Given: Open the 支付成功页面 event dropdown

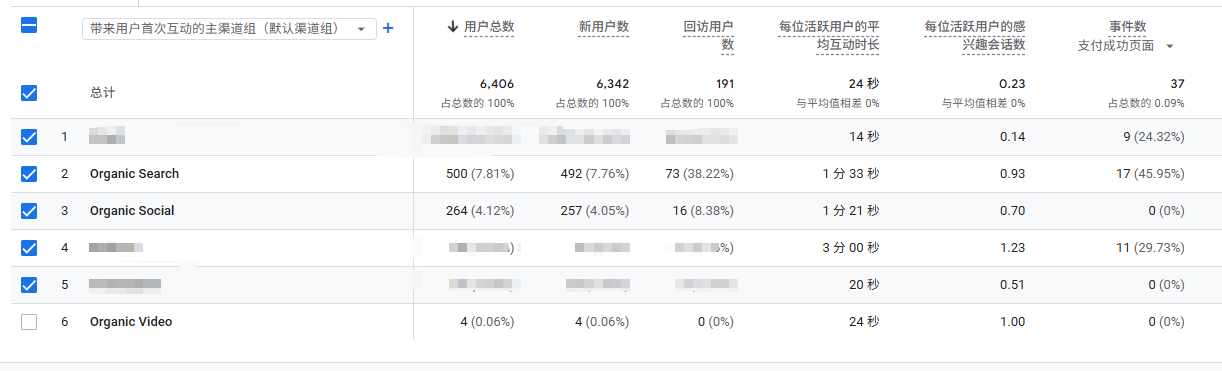Looking at the screenshot, I should (1126, 46).
